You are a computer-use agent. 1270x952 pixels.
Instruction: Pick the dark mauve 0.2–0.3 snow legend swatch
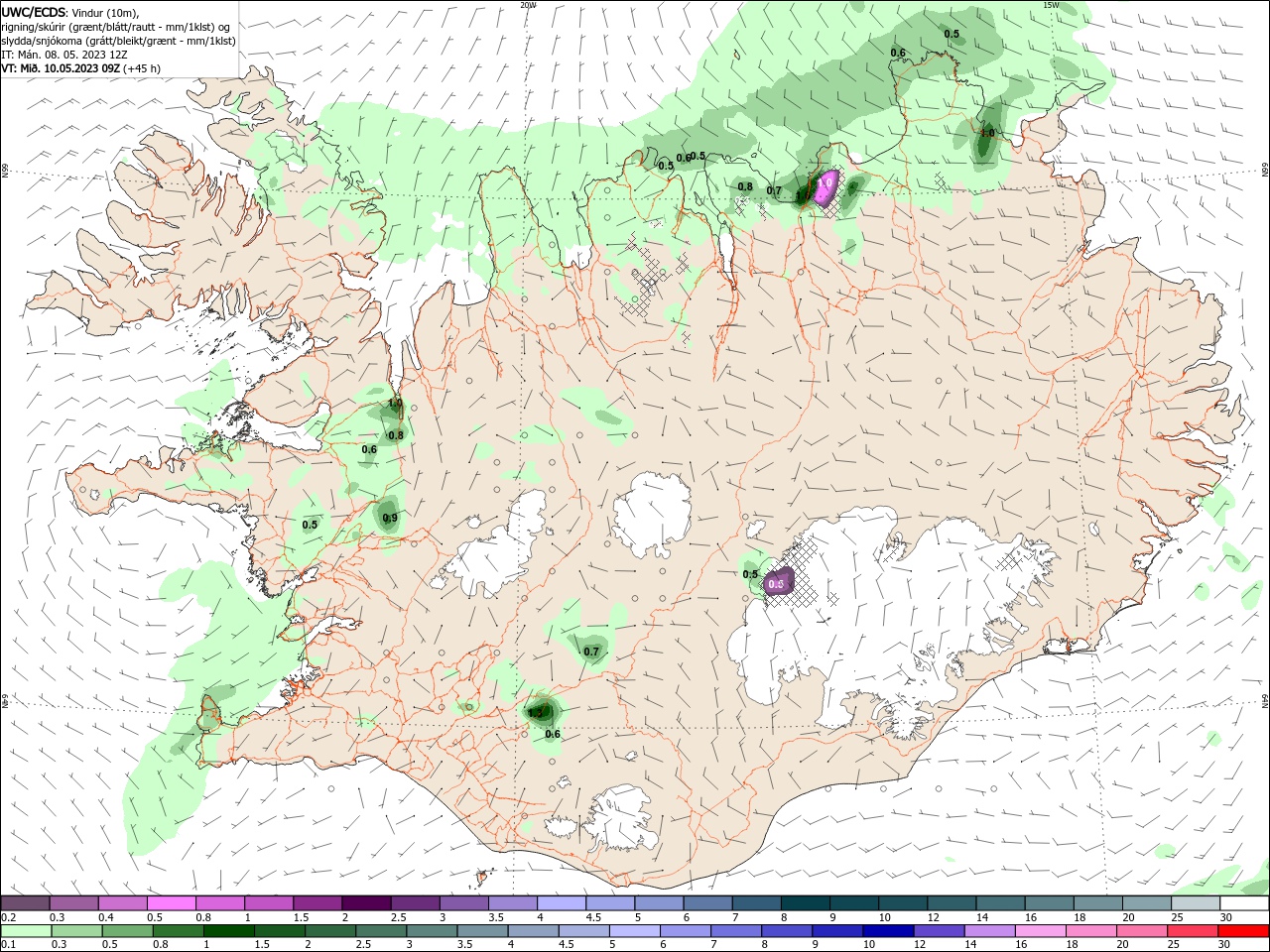click(x=25, y=903)
